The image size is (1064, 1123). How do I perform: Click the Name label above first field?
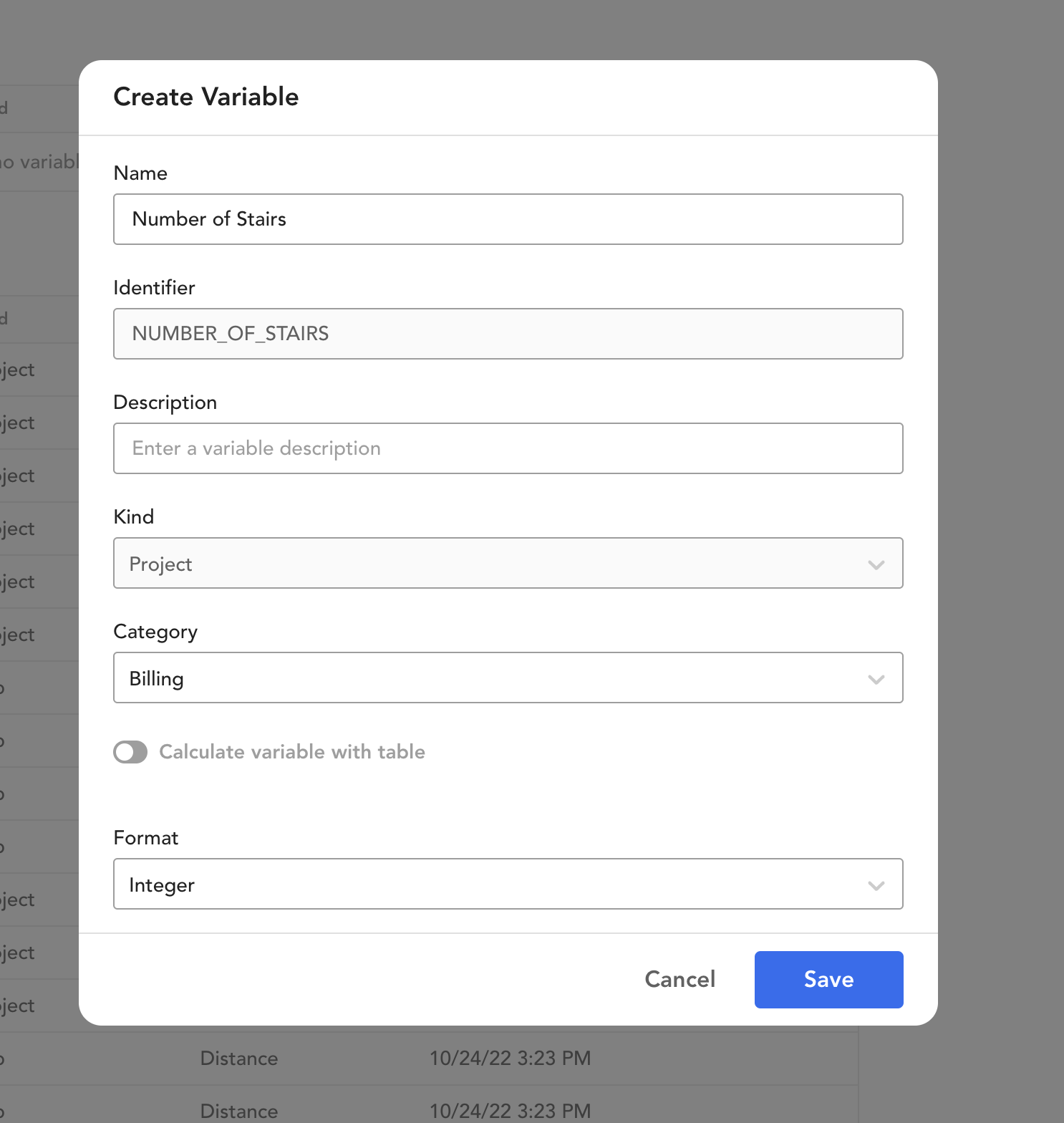pyautogui.click(x=140, y=173)
